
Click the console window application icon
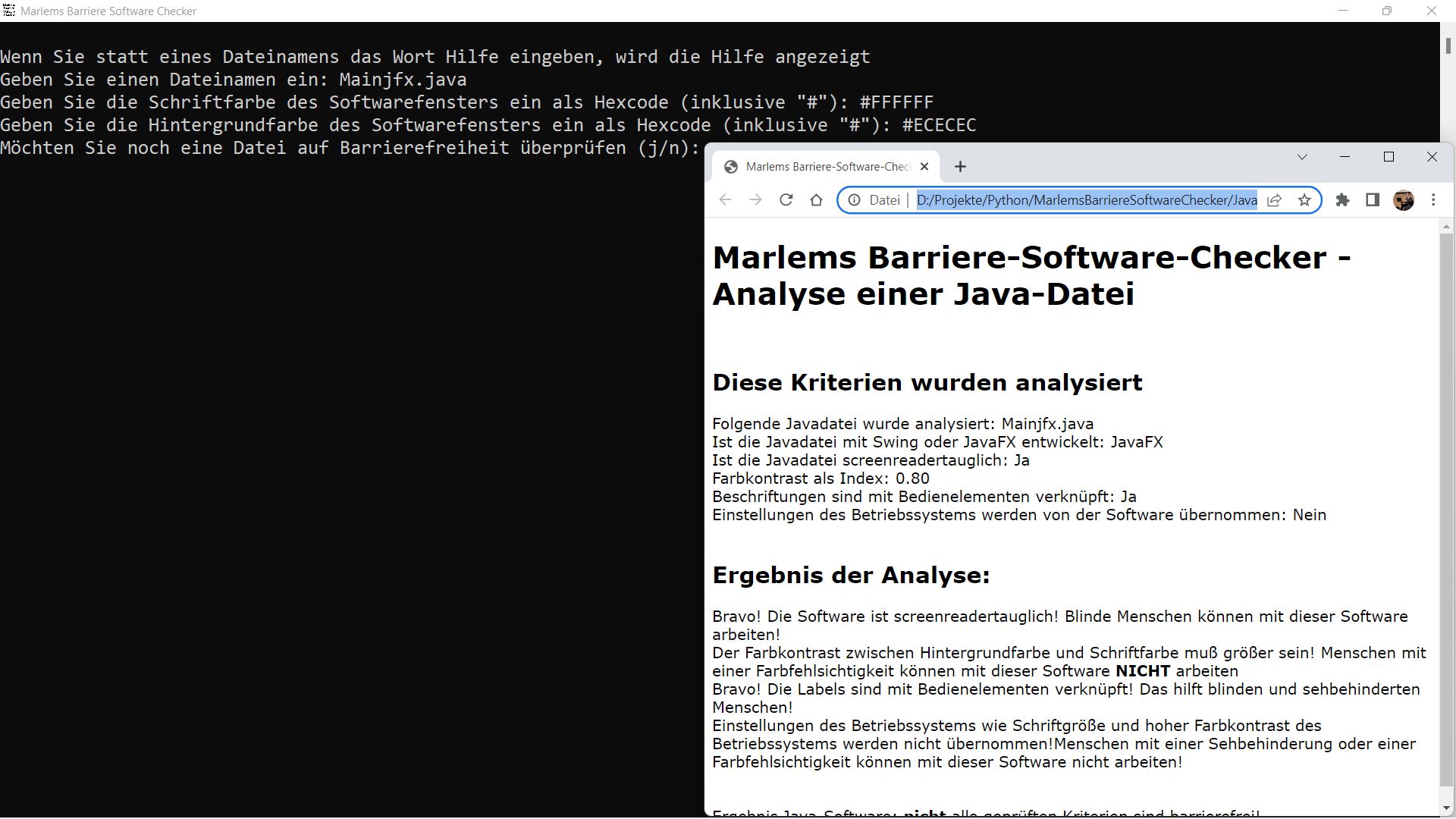click(9, 11)
